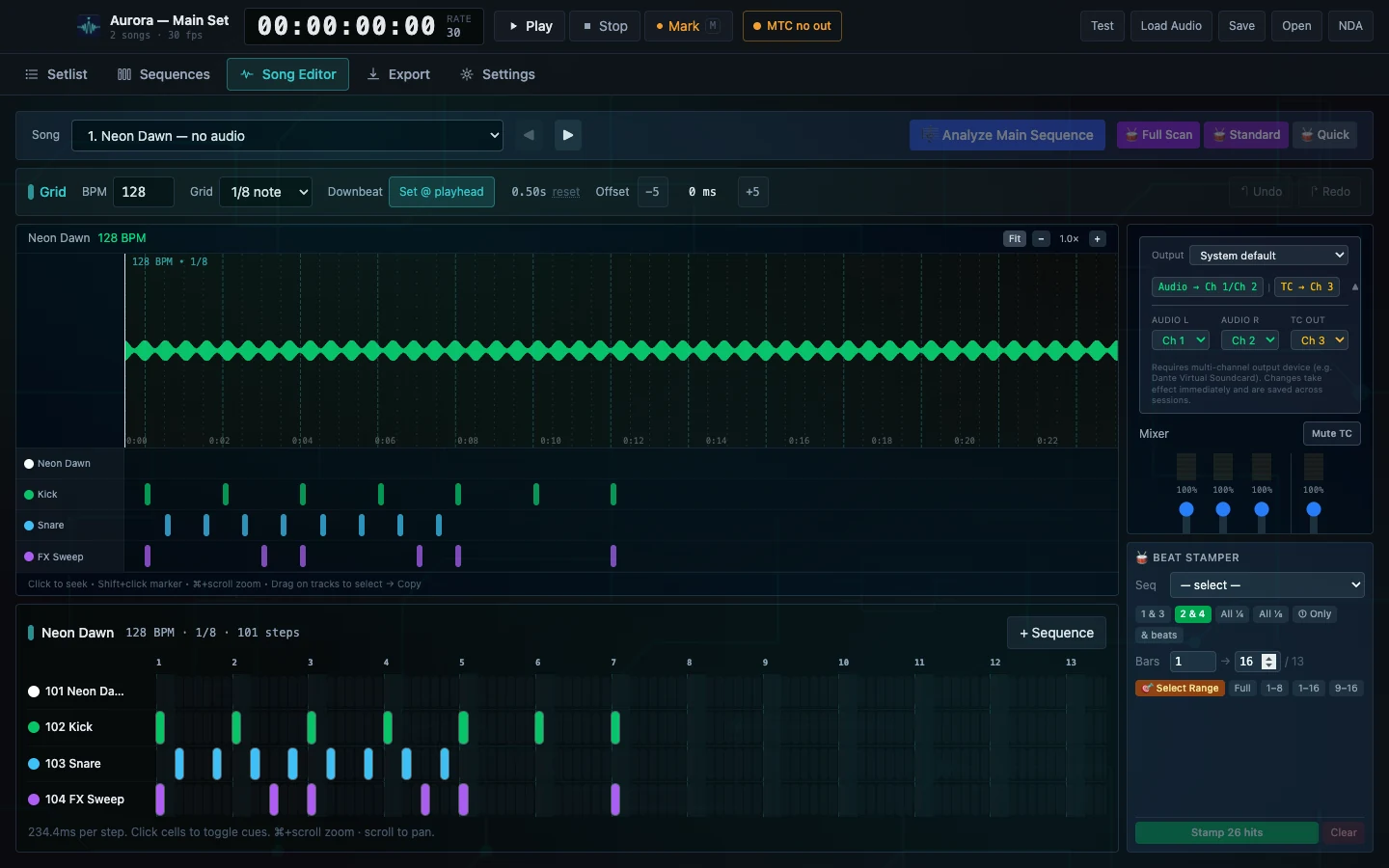Select the & beats pattern
Viewport: 1389px width, 868px height.
tap(1158, 636)
